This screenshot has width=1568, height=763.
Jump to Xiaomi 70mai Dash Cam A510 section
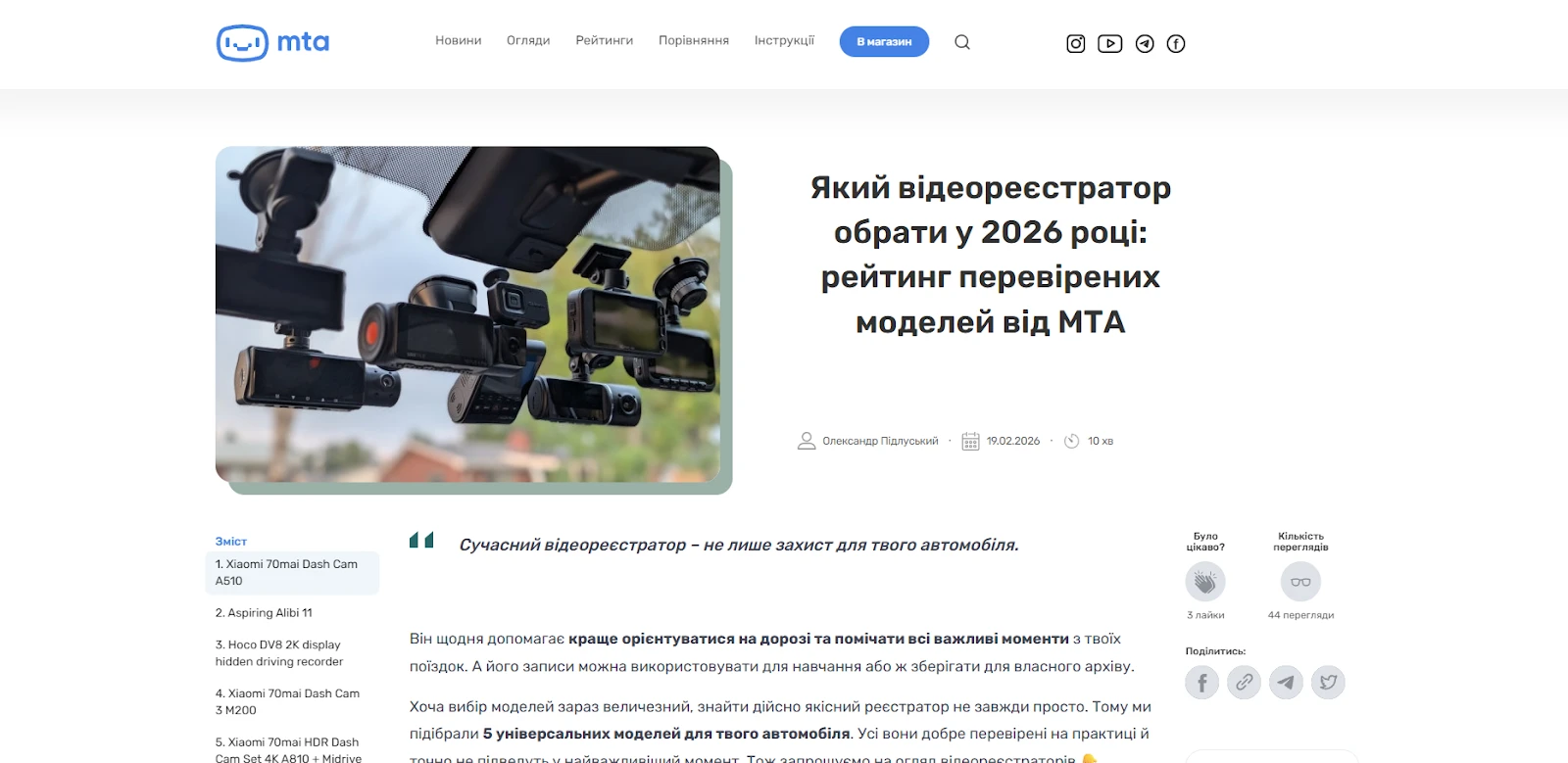click(292, 573)
